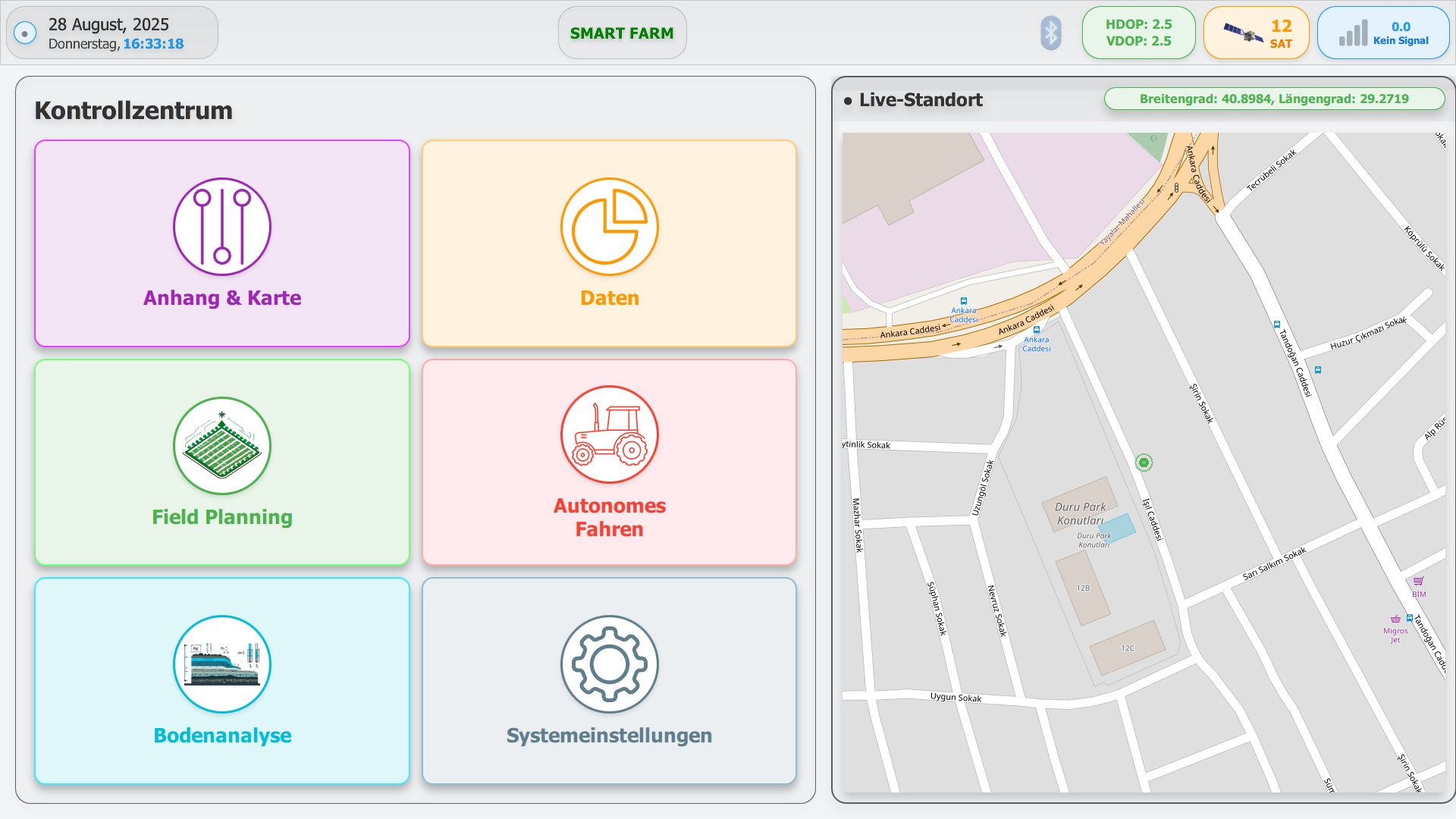Open Systemeinstellungen gear icon
Viewport: 1456px width, 819px height.
click(609, 664)
